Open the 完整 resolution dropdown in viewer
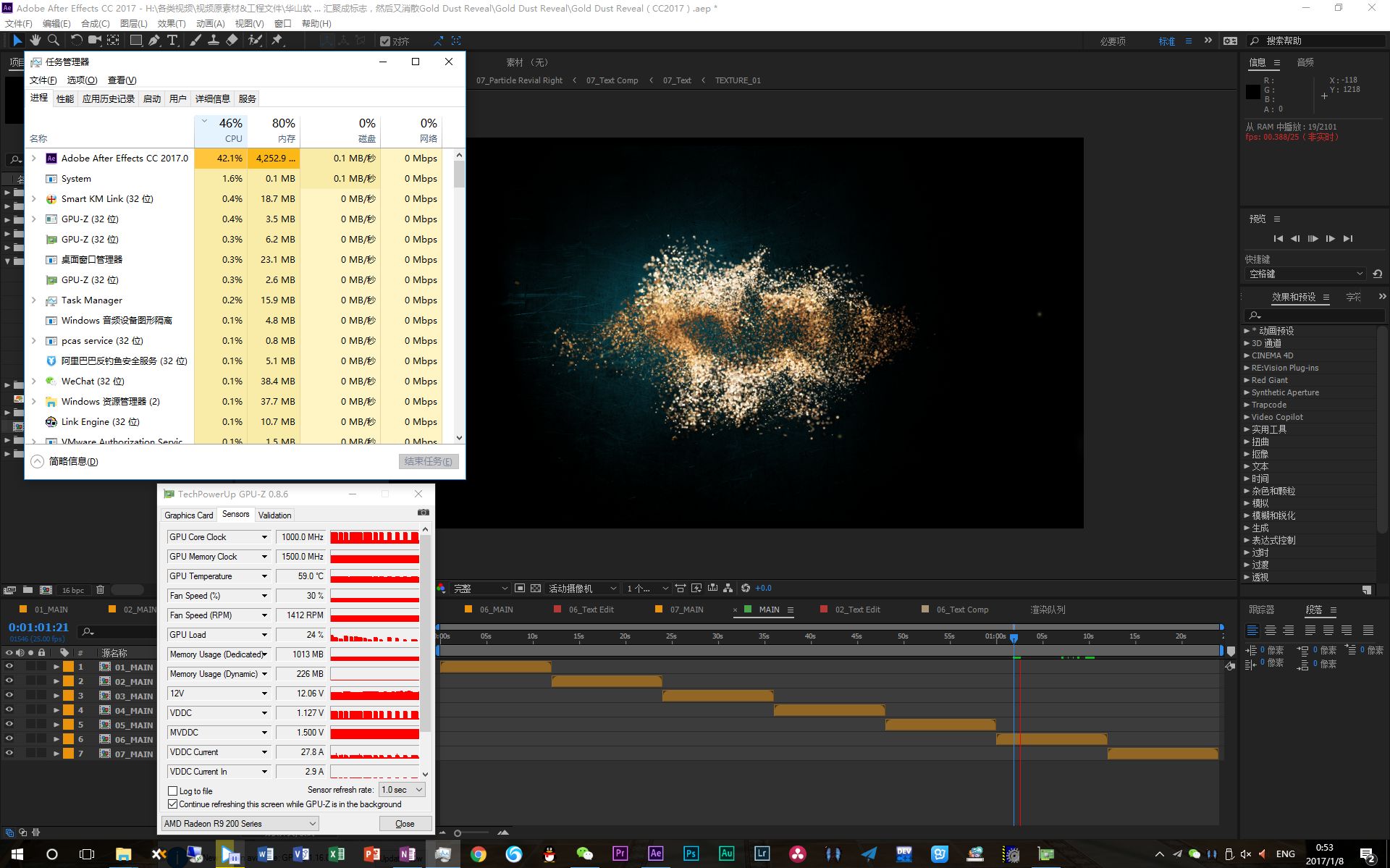The image size is (1390, 868). [x=480, y=589]
